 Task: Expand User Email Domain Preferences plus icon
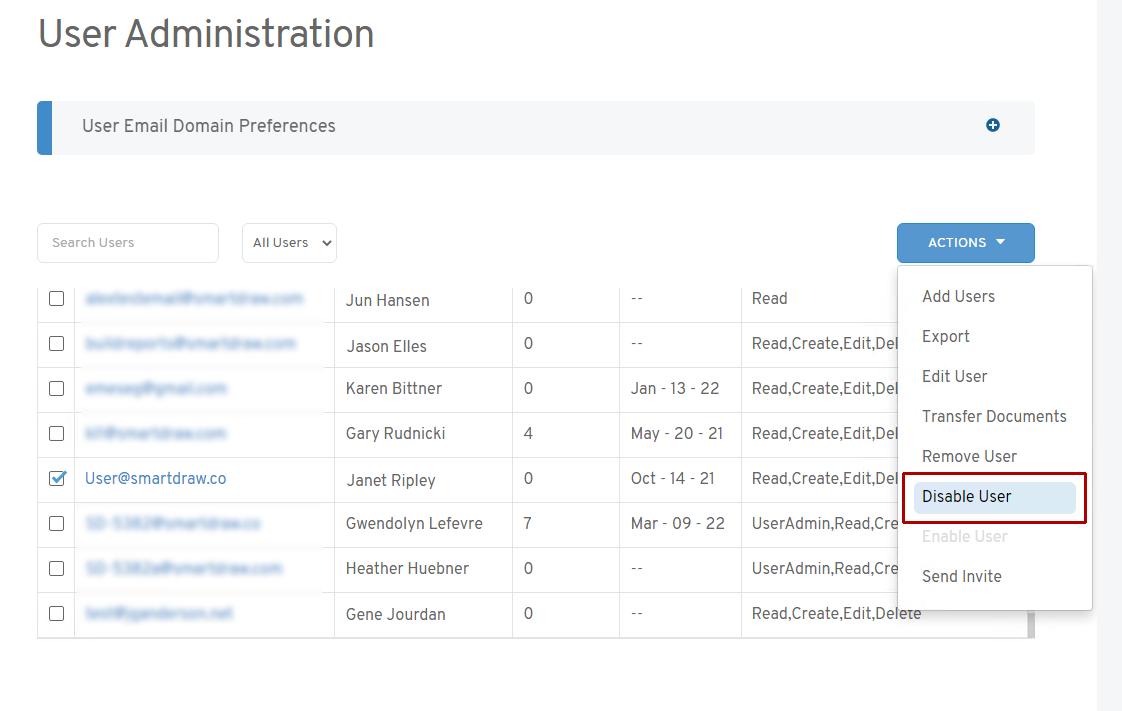coord(992,125)
